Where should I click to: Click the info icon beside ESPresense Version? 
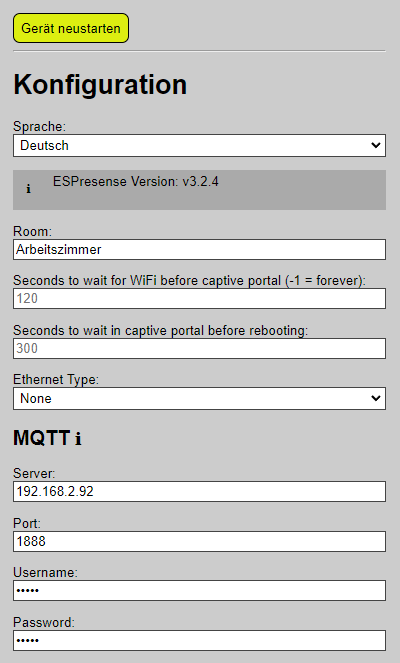(28, 189)
